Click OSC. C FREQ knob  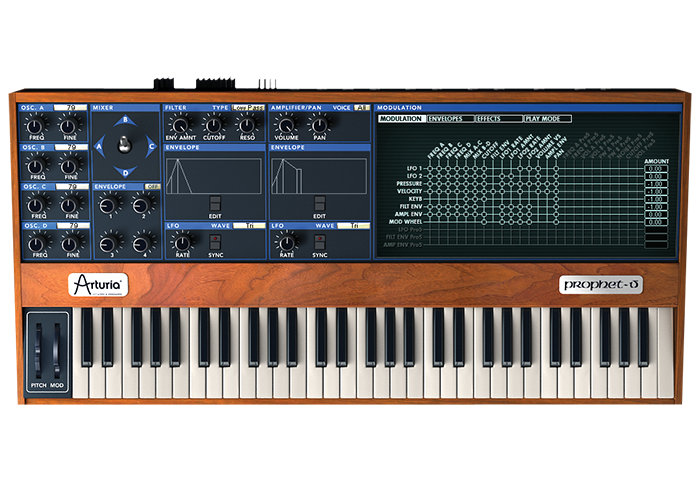pyautogui.click(x=37, y=204)
